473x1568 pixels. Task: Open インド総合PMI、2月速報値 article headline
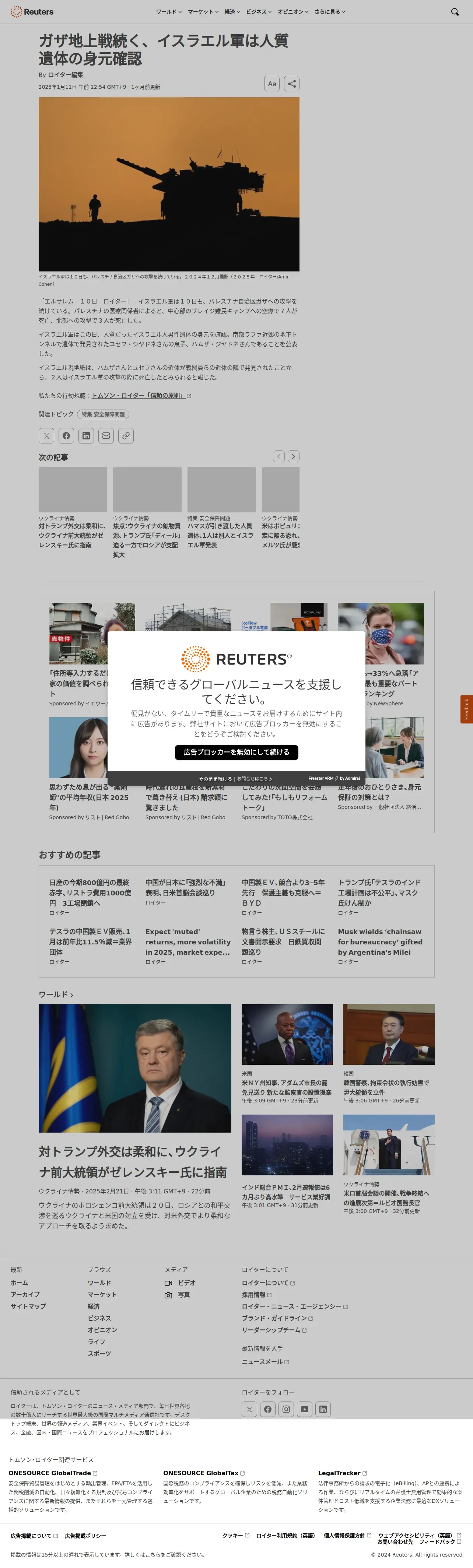tap(286, 1192)
